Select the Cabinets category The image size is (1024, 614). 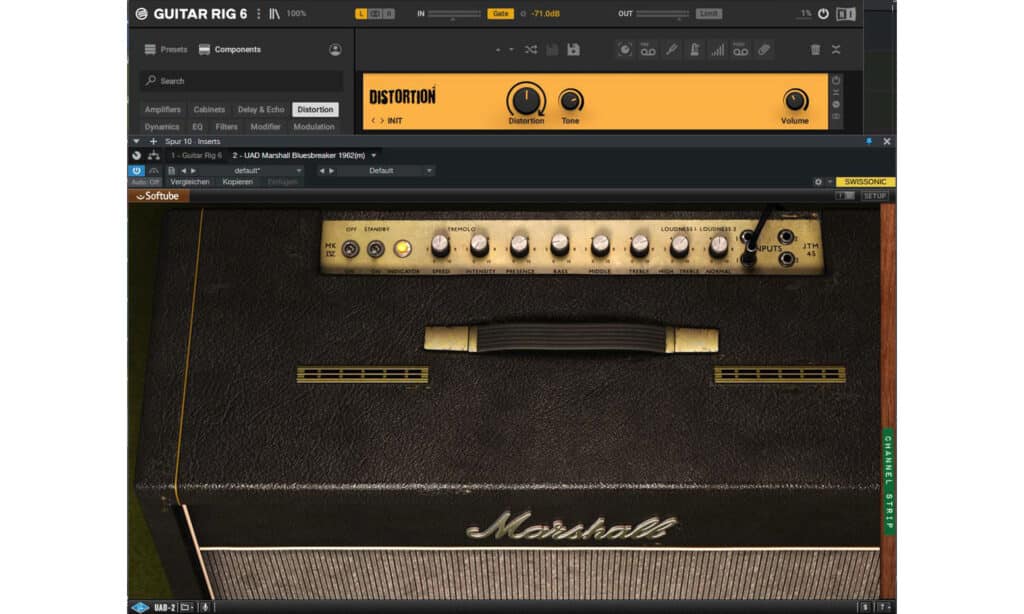tap(209, 110)
